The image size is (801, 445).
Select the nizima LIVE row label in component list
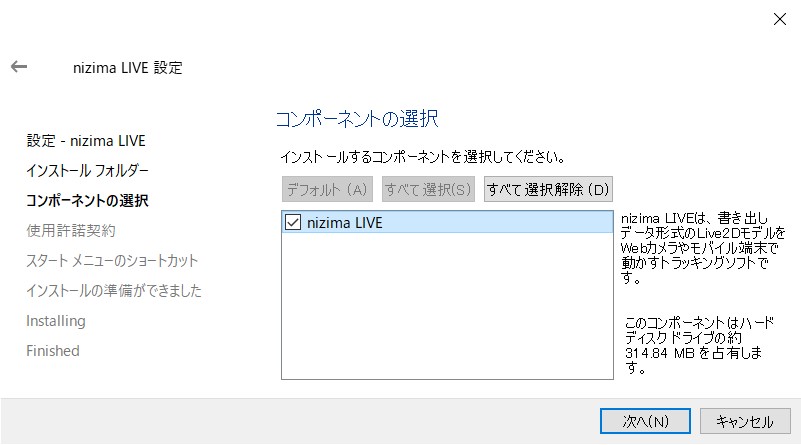coord(344,223)
